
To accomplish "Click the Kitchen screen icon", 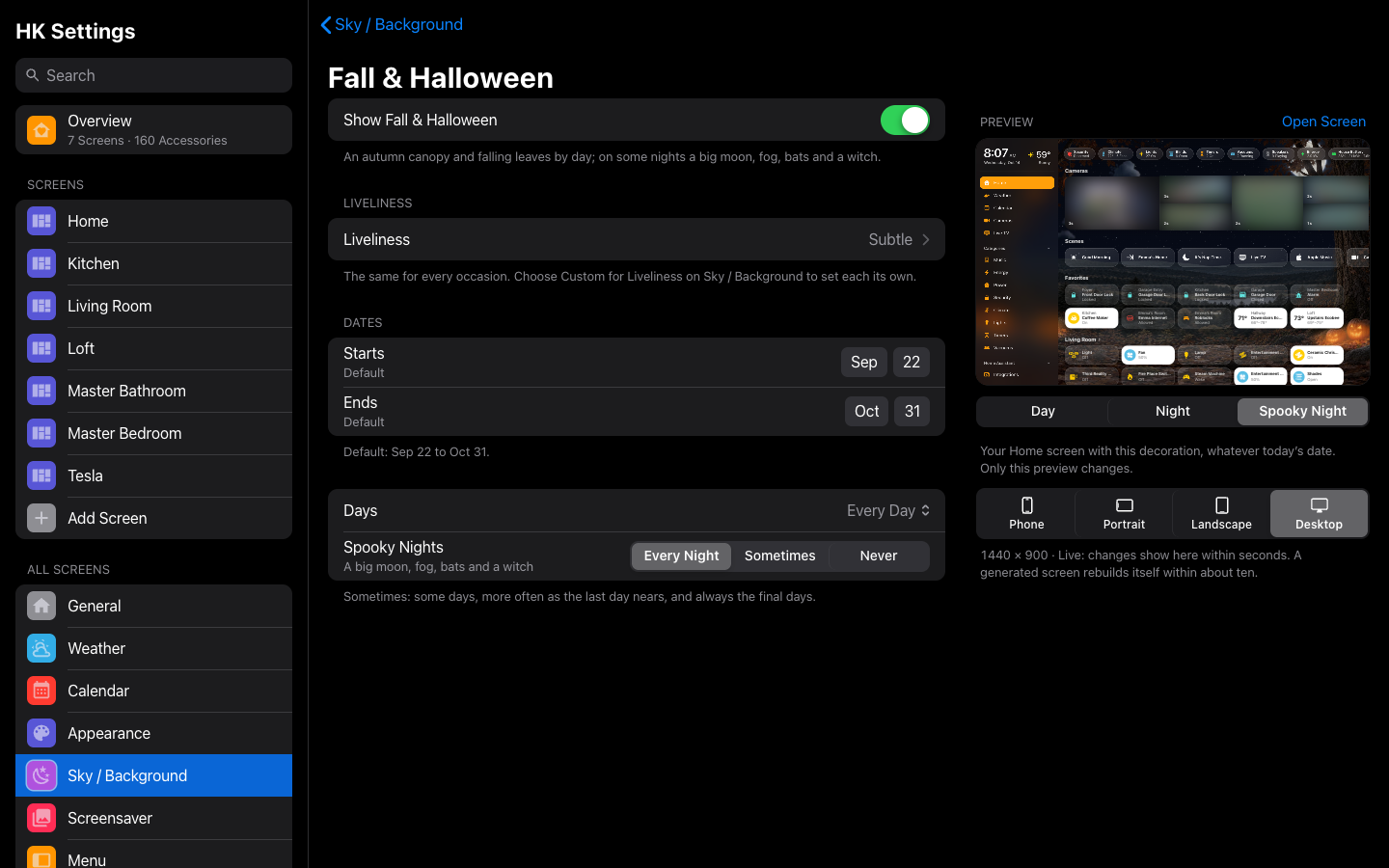I will pyautogui.click(x=41, y=263).
